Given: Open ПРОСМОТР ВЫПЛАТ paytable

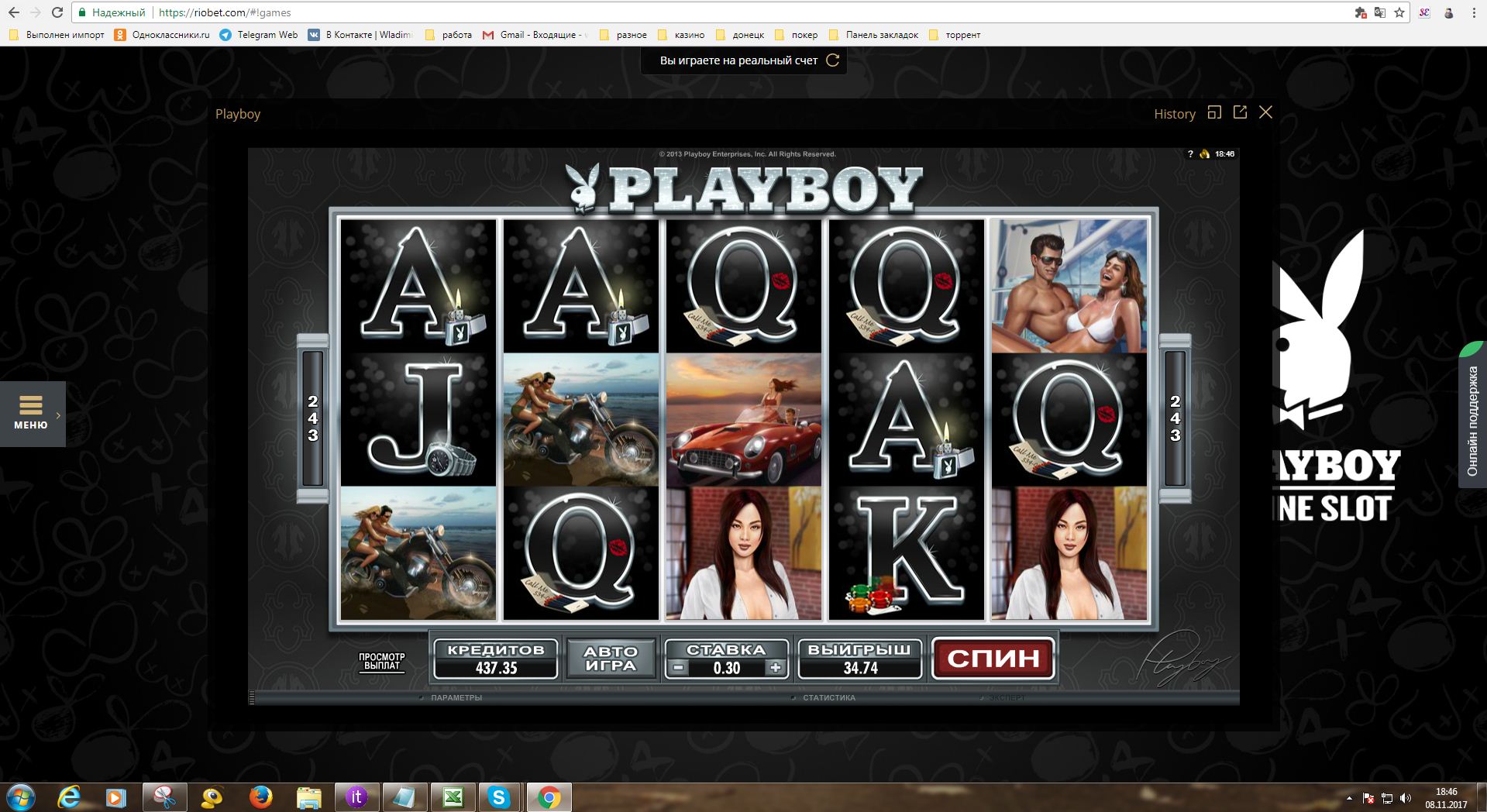Looking at the screenshot, I should [382, 662].
